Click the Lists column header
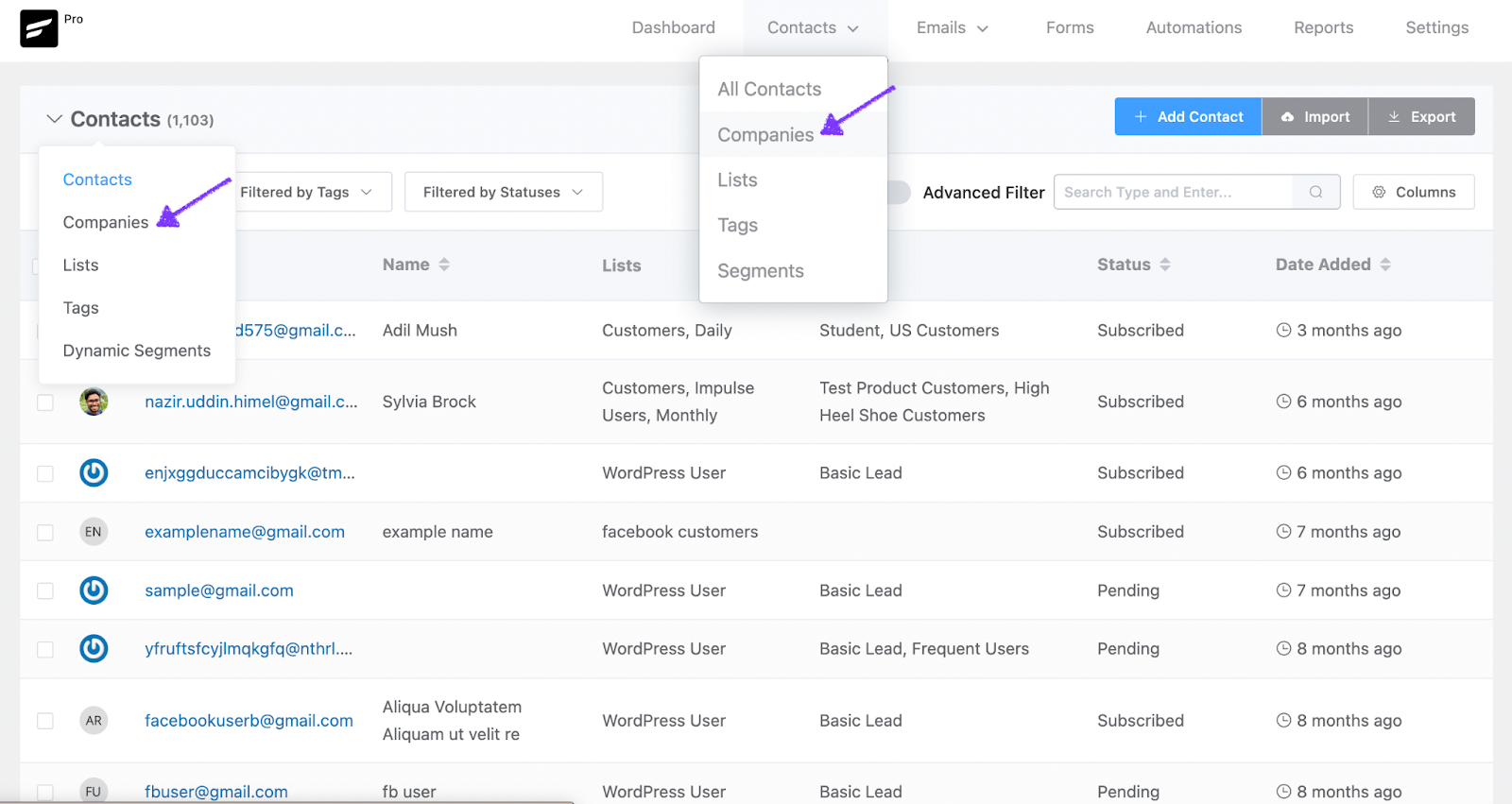 pos(622,265)
